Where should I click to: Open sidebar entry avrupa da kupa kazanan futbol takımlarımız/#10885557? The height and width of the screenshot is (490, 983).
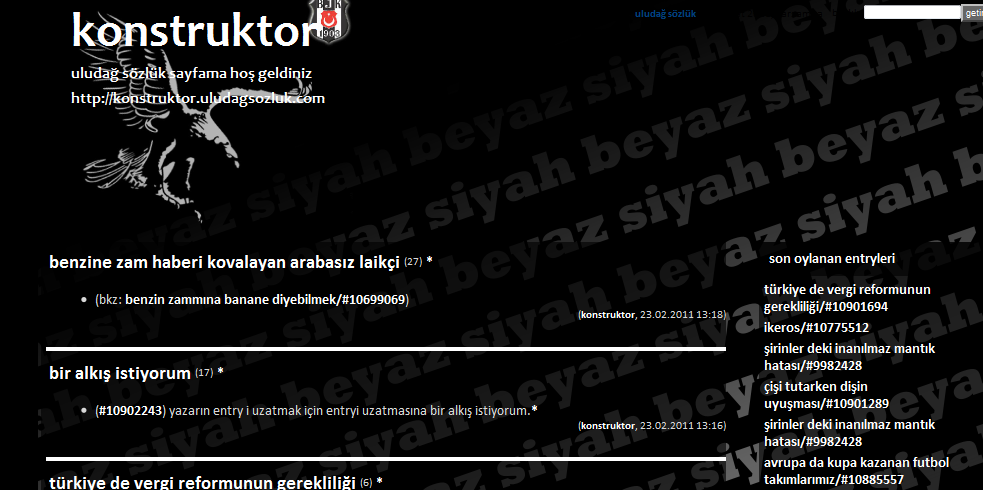click(856, 471)
